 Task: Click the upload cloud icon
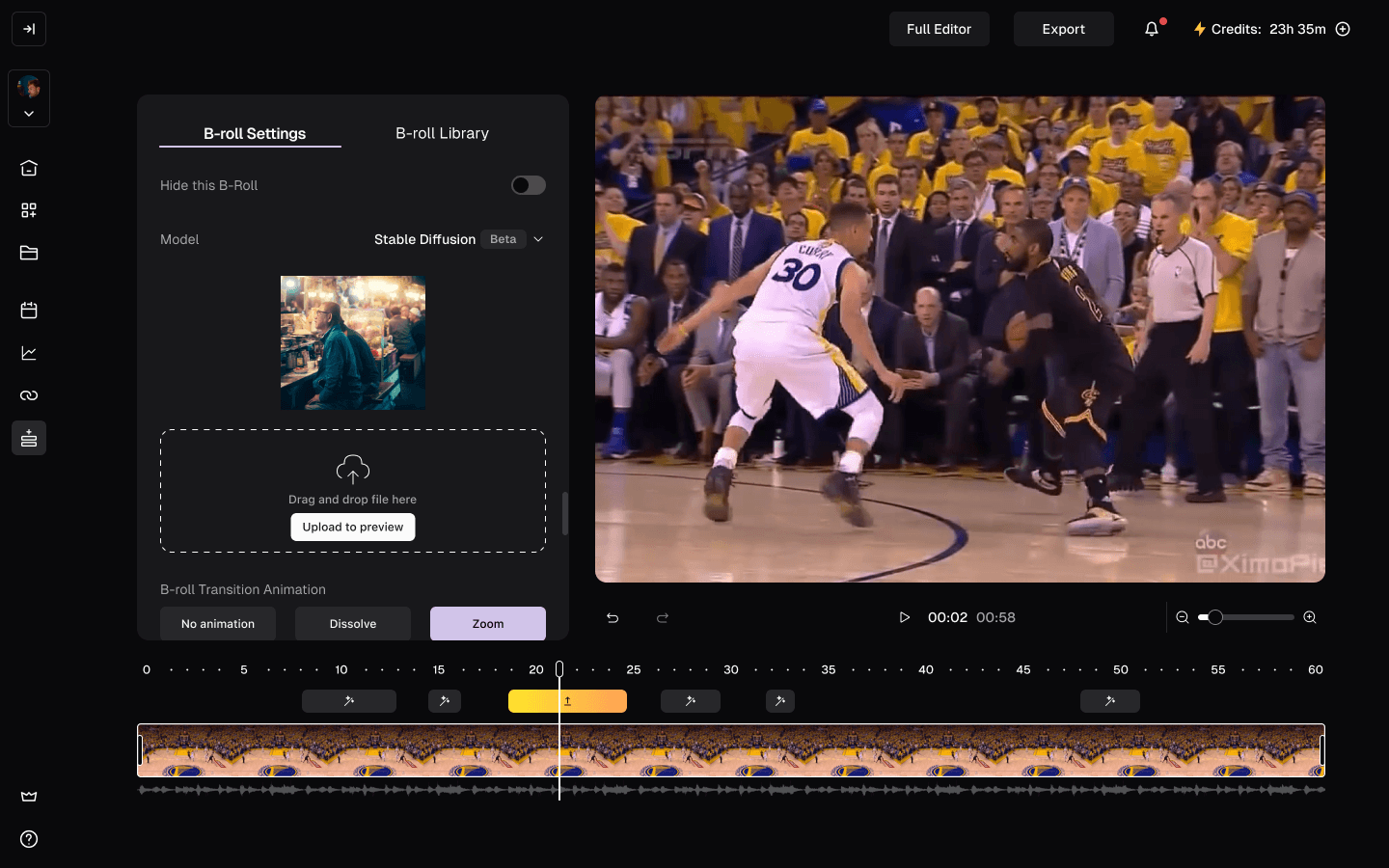(353, 470)
